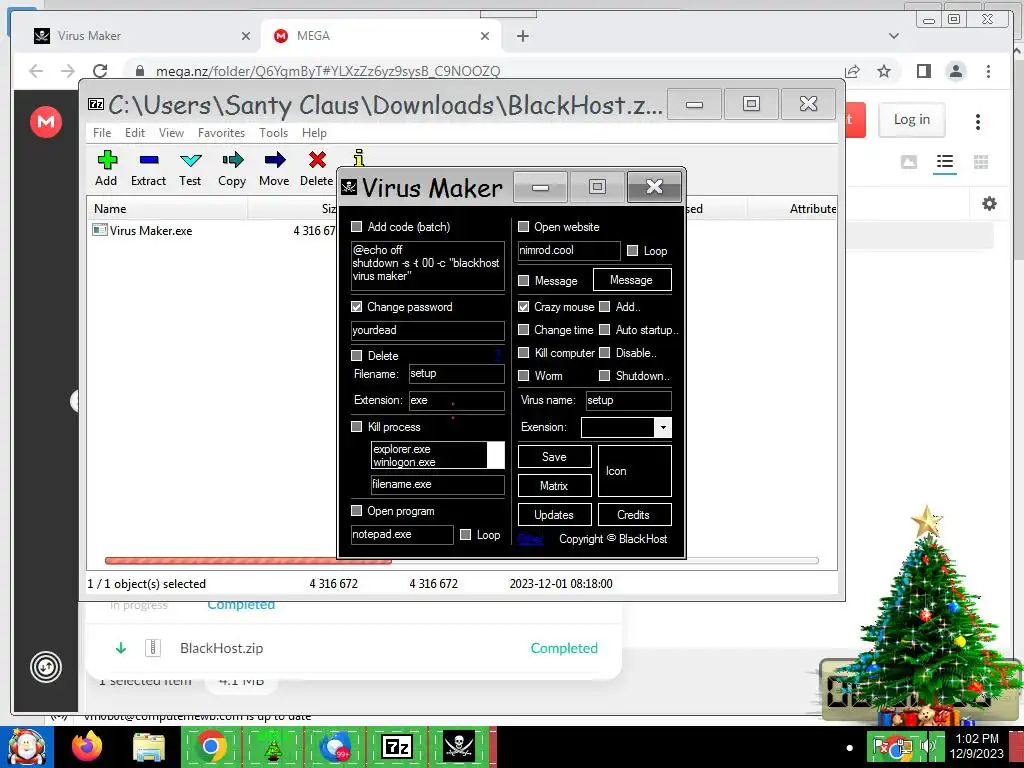Open Chrome side panel icon
Viewport: 1024px width, 768px height.
click(923, 71)
